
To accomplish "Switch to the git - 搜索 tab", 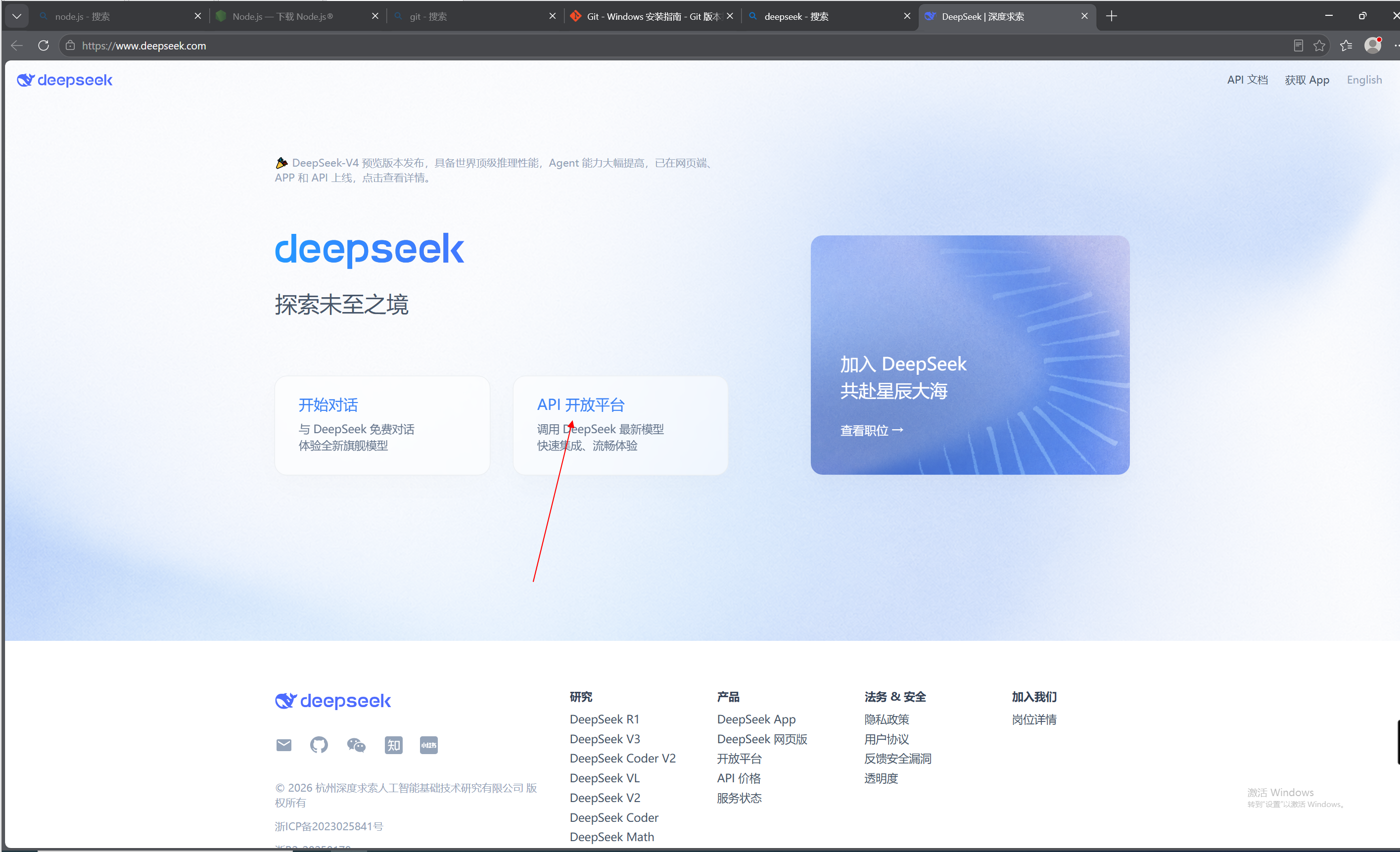I will (x=474, y=16).
